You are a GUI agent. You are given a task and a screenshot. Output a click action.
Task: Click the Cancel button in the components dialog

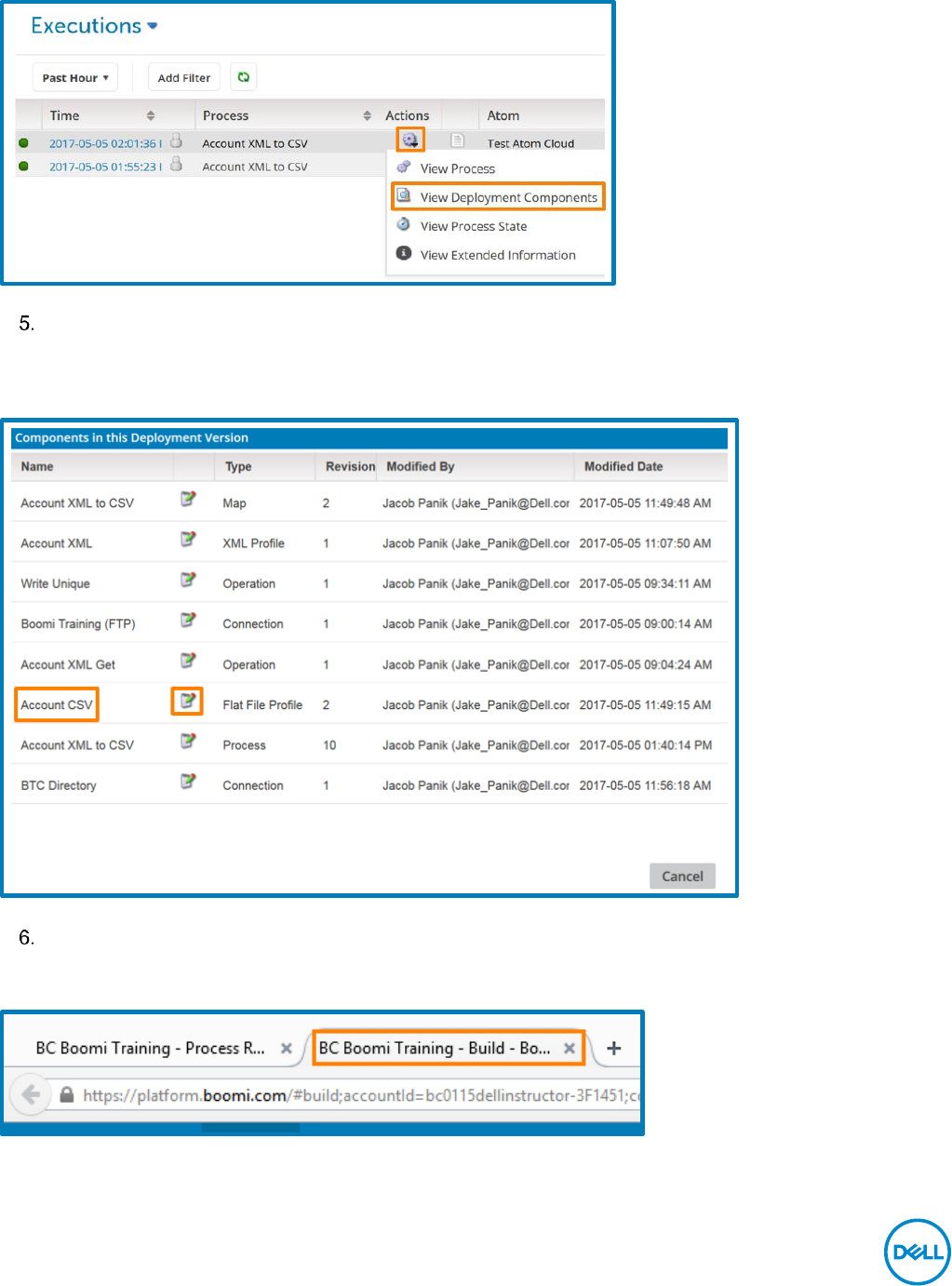pos(682,876)
